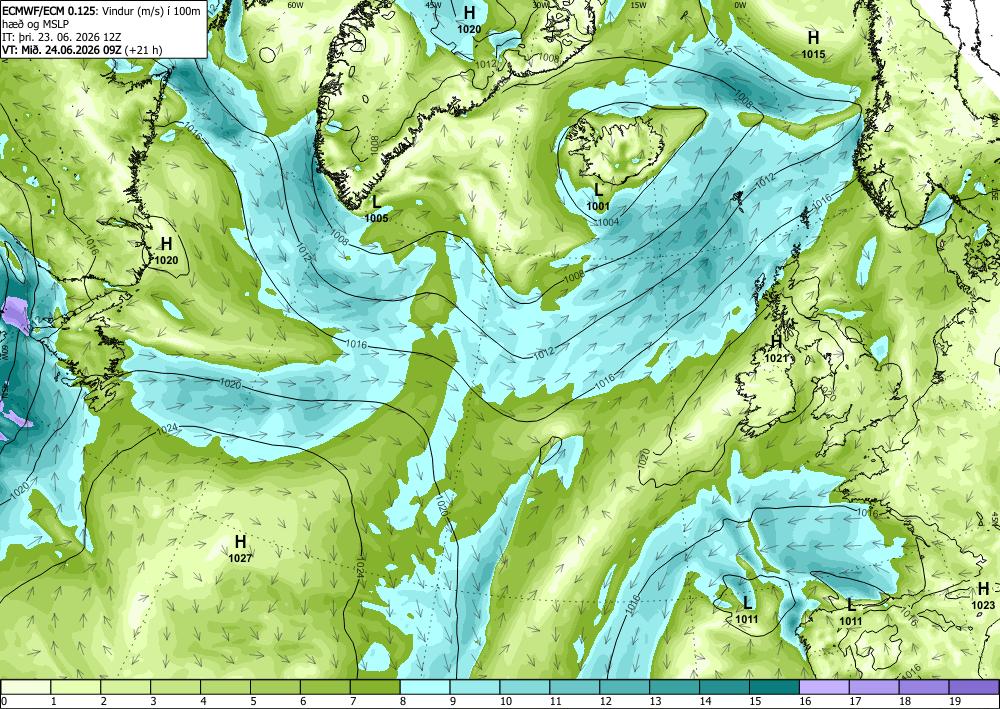Click the legend color band between 4 and 5
Viewport: 1000px width, 709px height.
click(225, 687)
